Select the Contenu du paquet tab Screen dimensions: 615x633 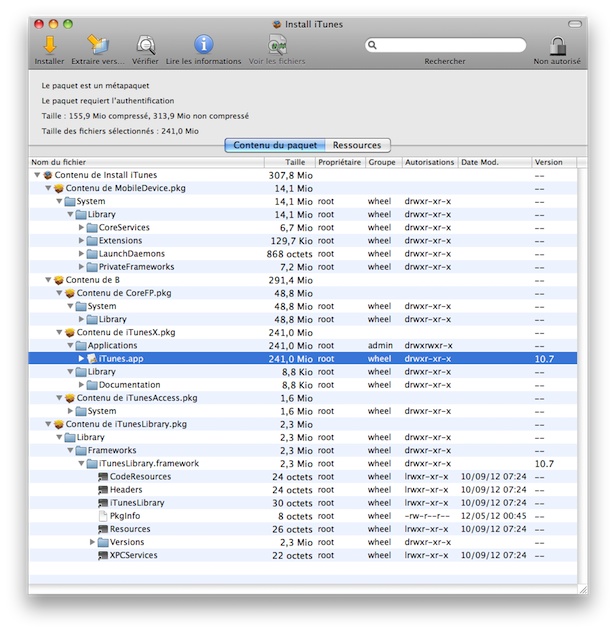(x=275, y=145)
